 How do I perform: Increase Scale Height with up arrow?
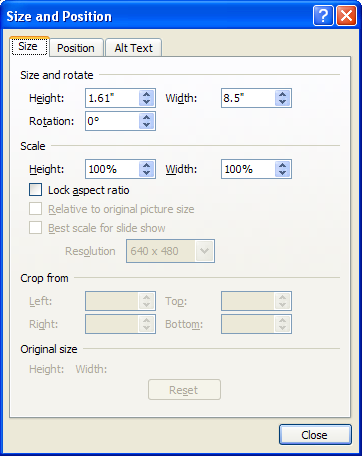(146, 165)
